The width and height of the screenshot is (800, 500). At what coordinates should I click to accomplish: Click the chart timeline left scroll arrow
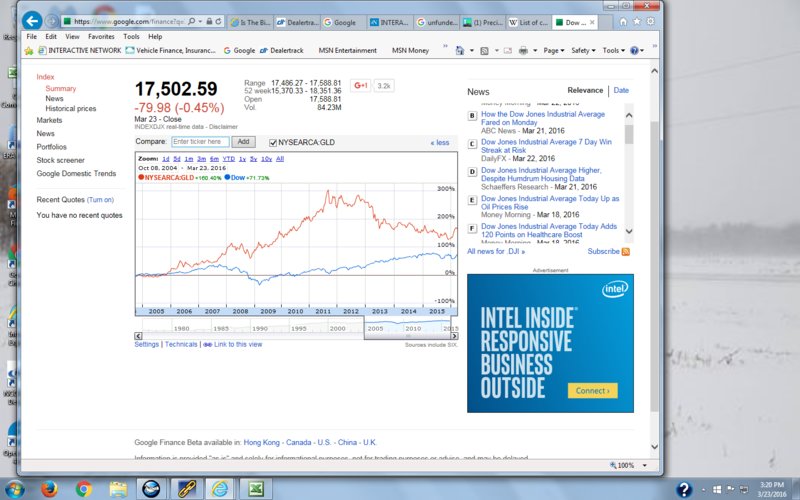(138, 336)
